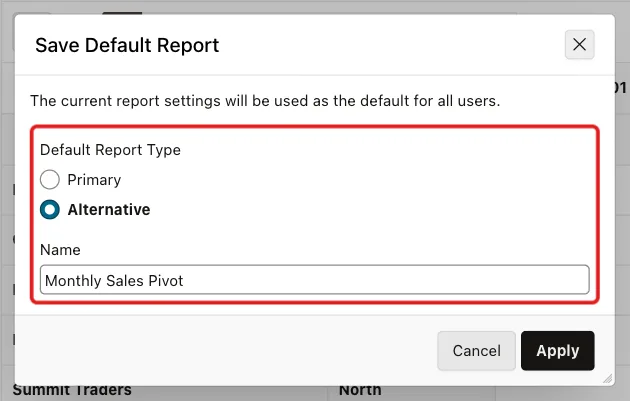Click the Name field label
The width and height of the screenshot is (630, 401).
point(60,250)
